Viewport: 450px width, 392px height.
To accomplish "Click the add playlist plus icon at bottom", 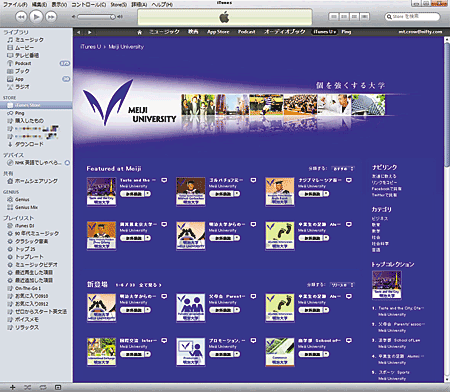I will (13, 387).
